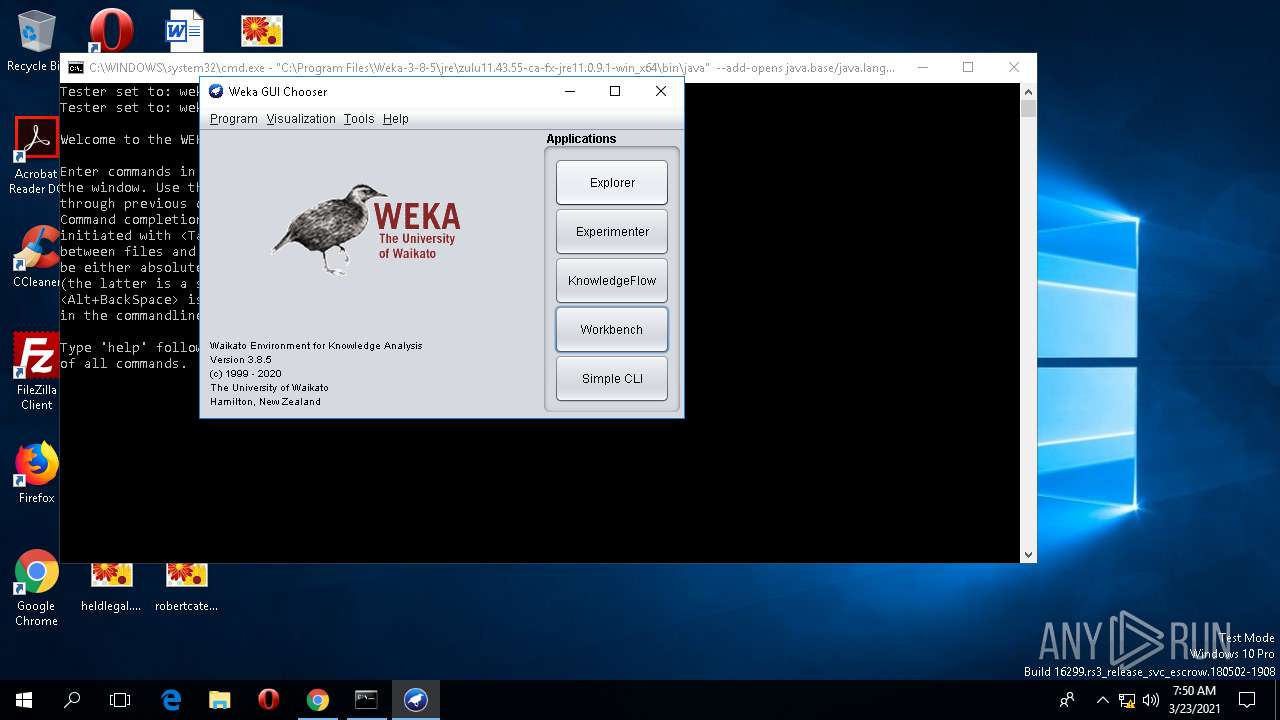The width and height of the screenshot is (1280, 720).
Task: Maximize the Weka GUI Chooser window
Action: (x=615, y=91)
